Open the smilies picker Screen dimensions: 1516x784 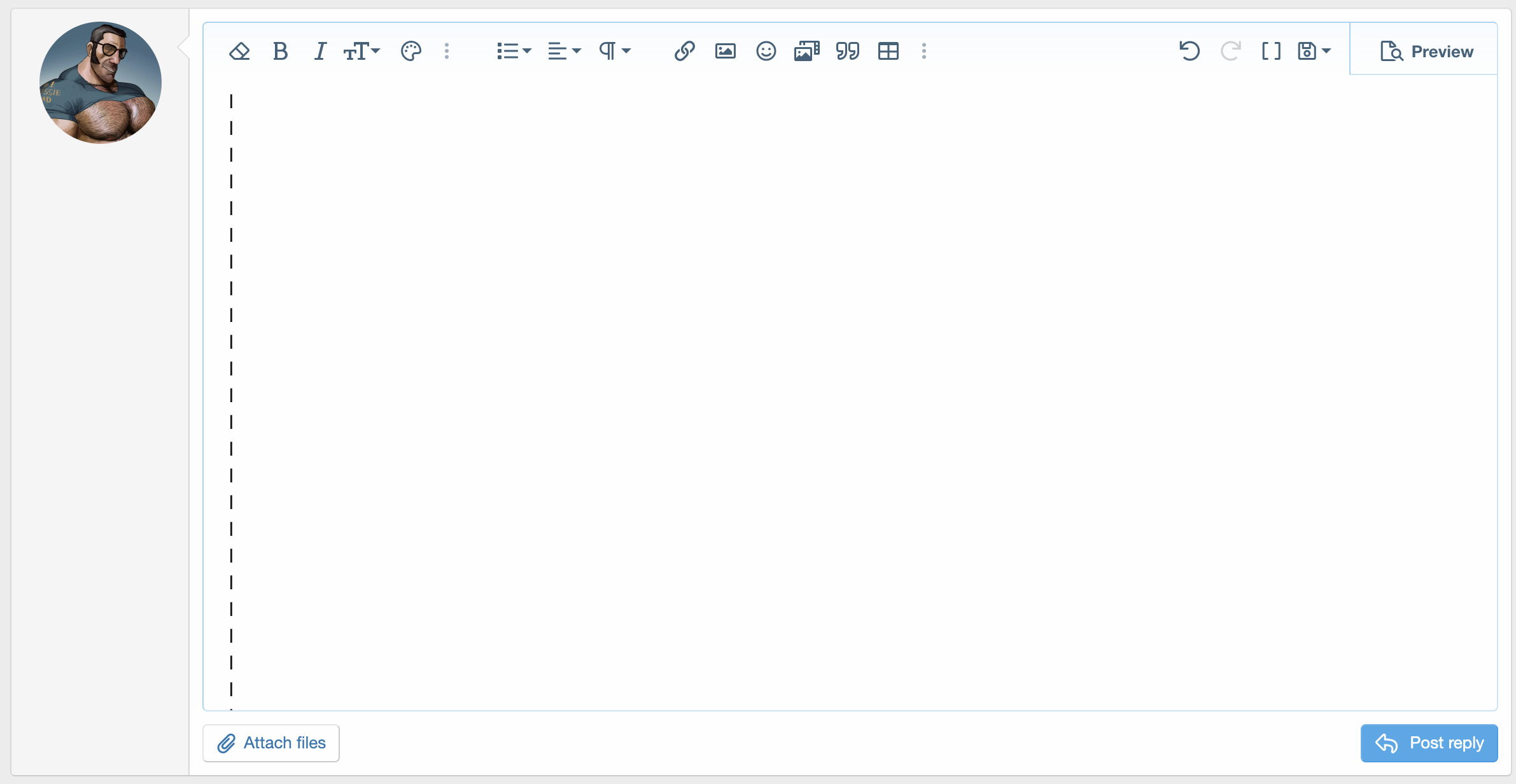pos(766,51)
